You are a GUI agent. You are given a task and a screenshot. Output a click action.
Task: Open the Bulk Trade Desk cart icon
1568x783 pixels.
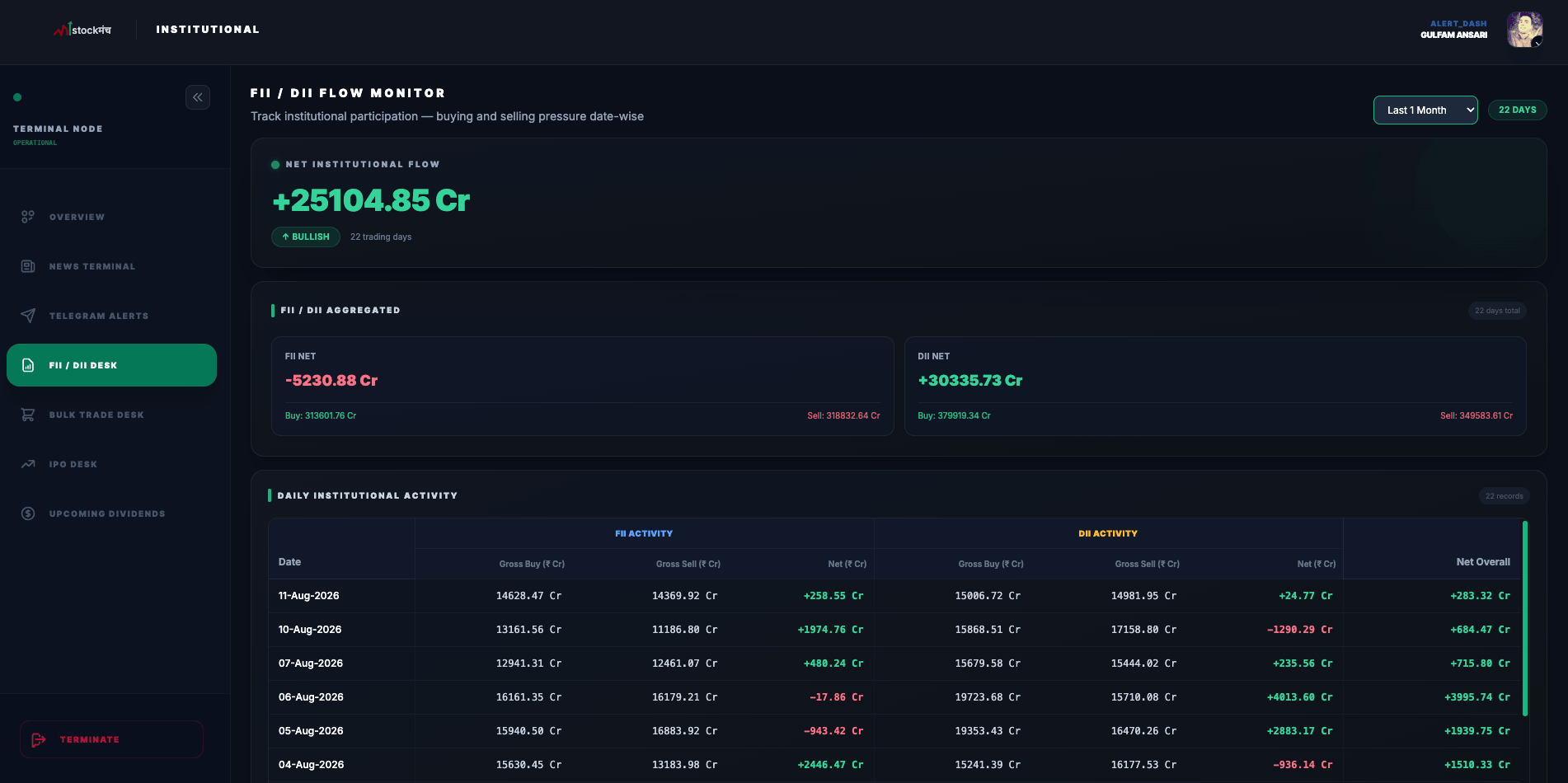pos(28,415)
